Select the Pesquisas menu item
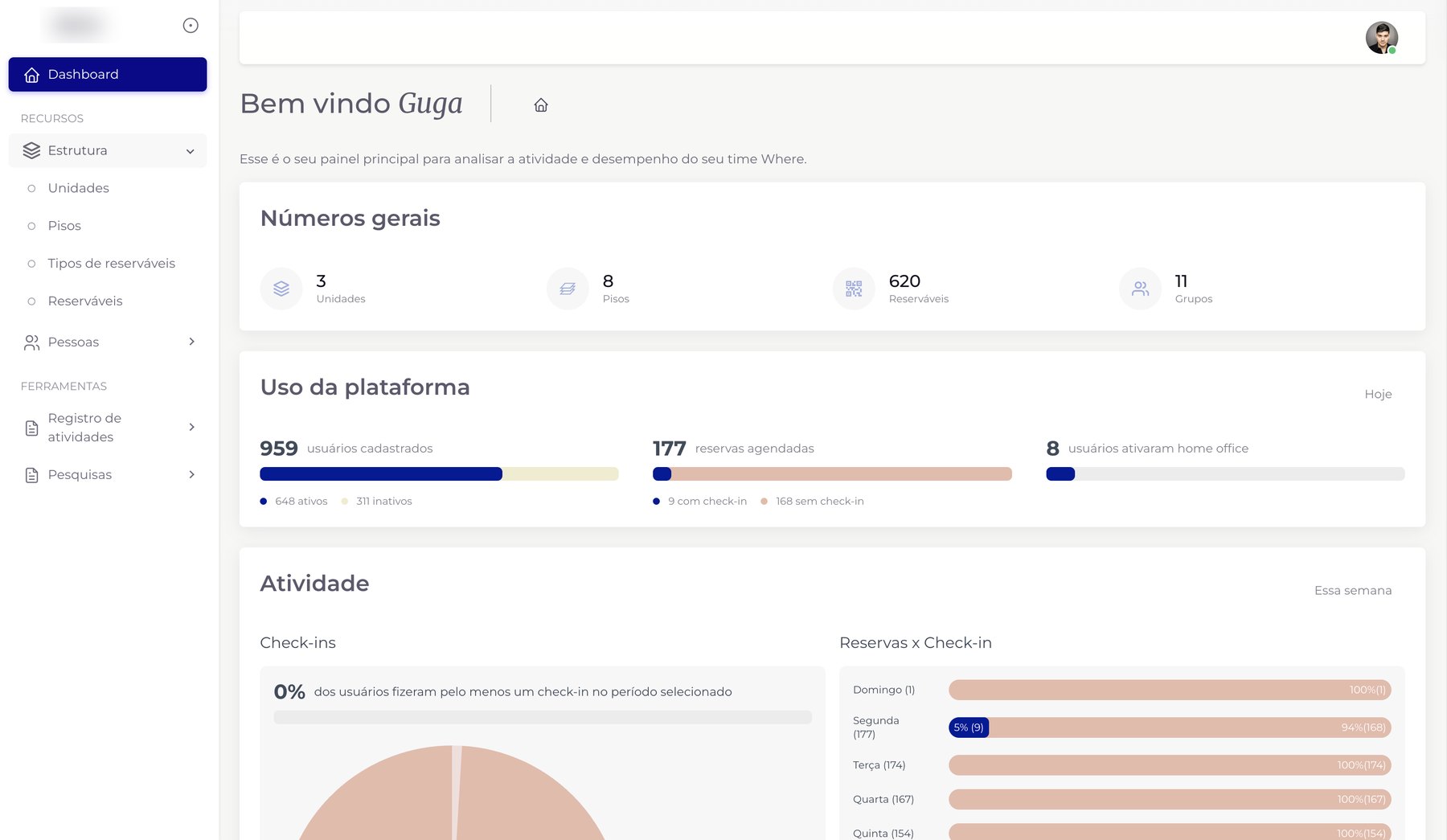 click(x=108, y=474)
